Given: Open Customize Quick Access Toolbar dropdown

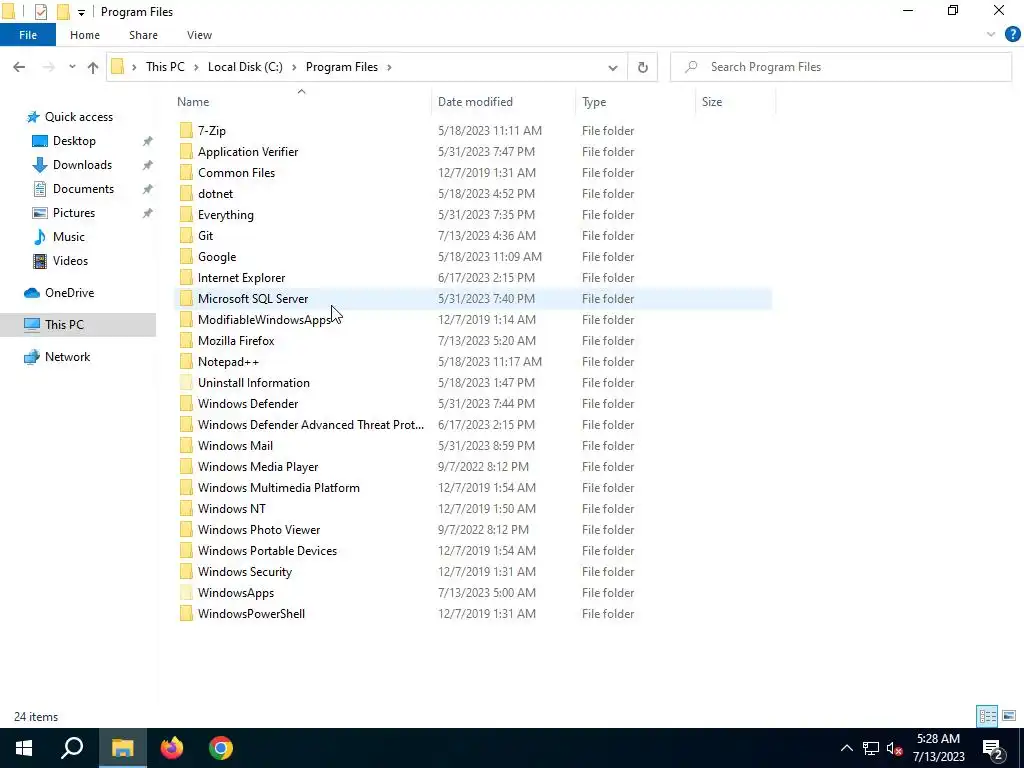Looking at the screenshot, I should (x=82, y=12).
